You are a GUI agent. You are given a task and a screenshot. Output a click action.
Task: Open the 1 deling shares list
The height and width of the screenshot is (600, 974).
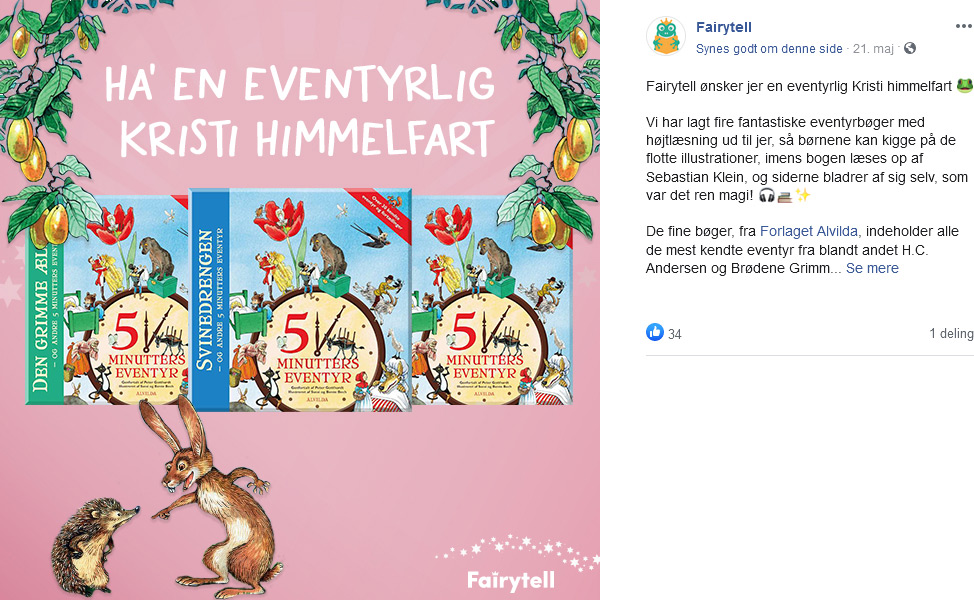tap(951, 334)
